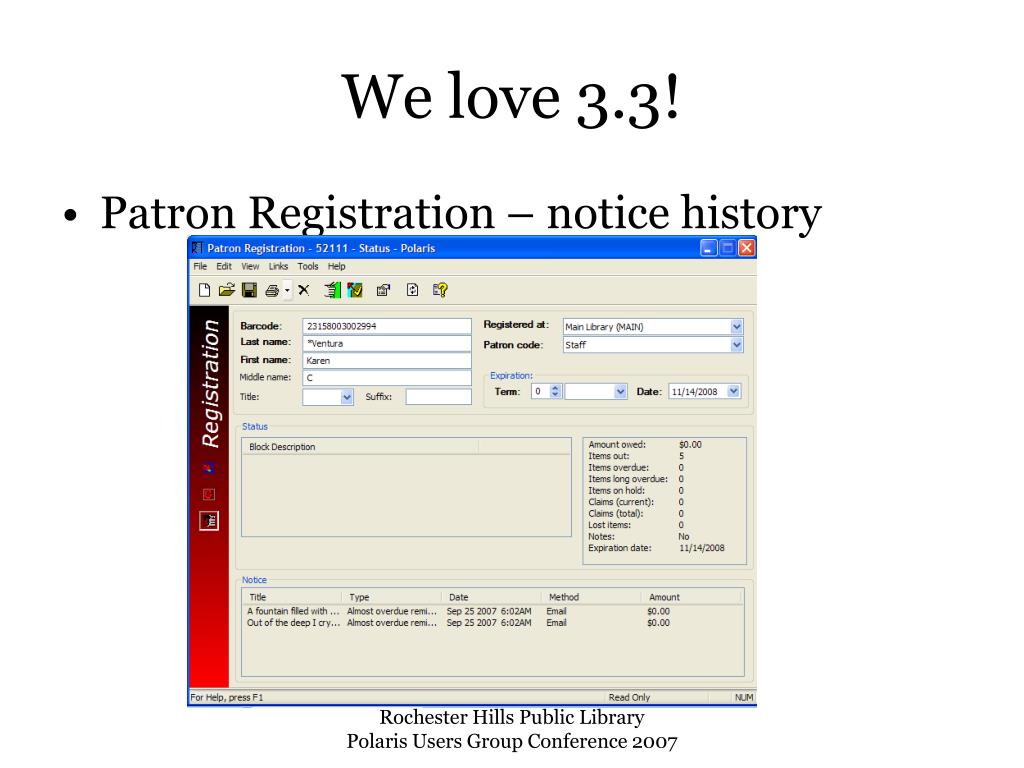Image resolution: width=1024 pixels, height=768 pixels.
Task: Click the New document toolbar icon
Action: pos(204,290)
